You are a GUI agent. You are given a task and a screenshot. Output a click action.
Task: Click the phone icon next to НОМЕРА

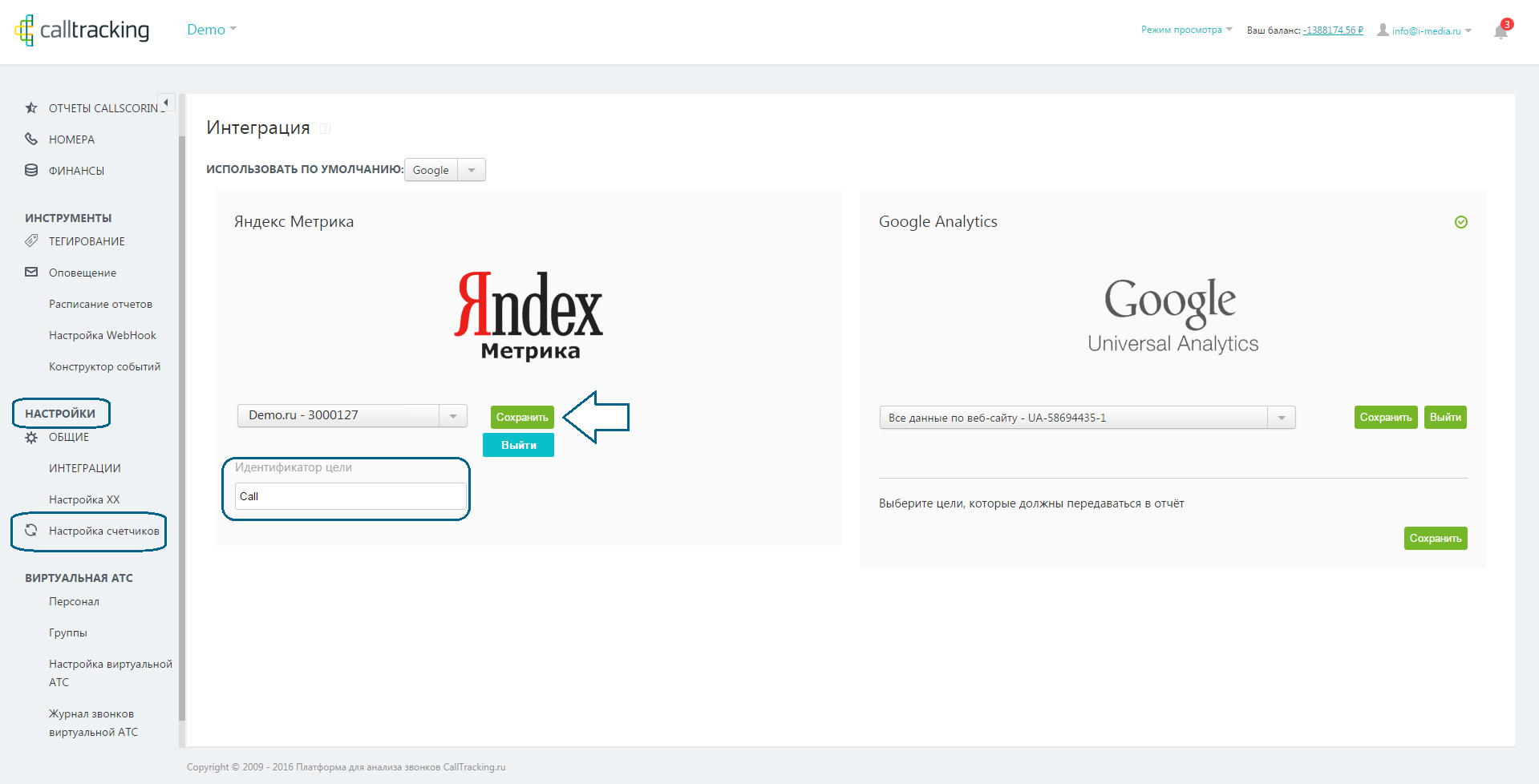[x=31, y=139]
